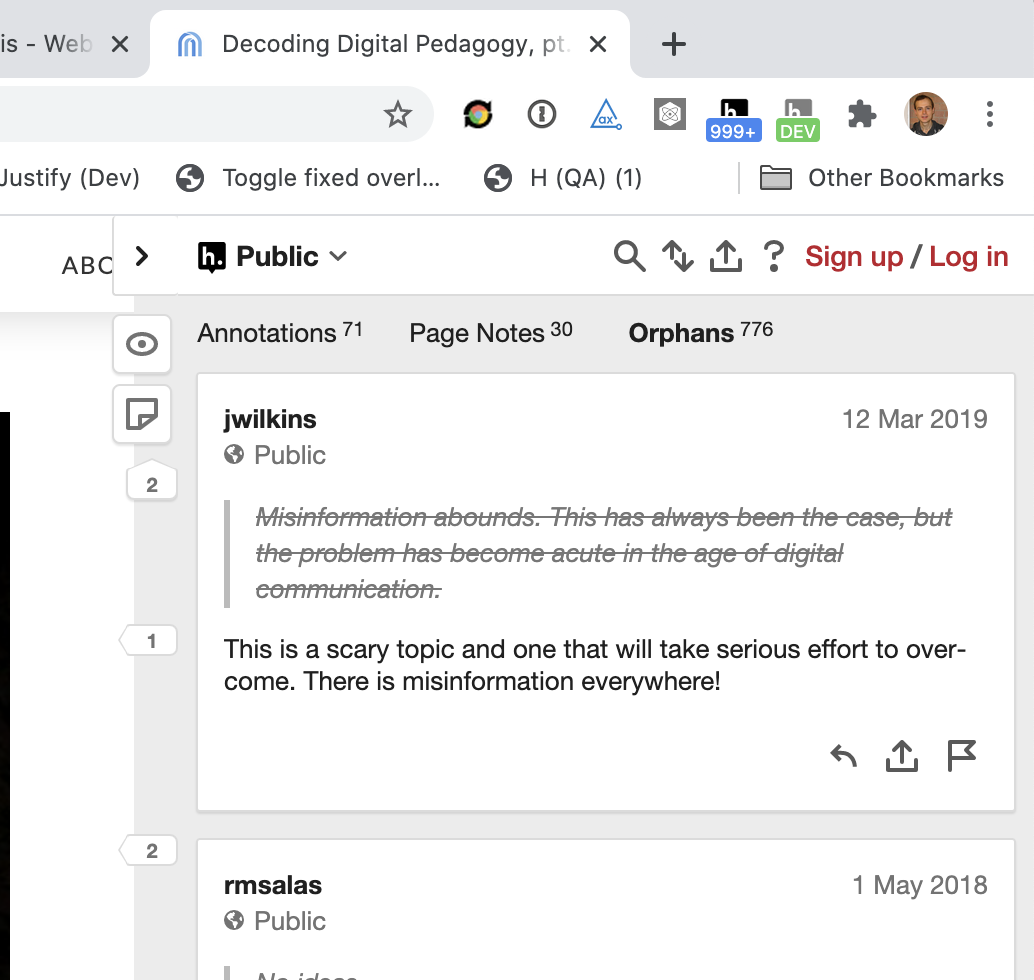Click the sort annotations icon
The height and width of the screenshot is (980, 1034).
678,256
